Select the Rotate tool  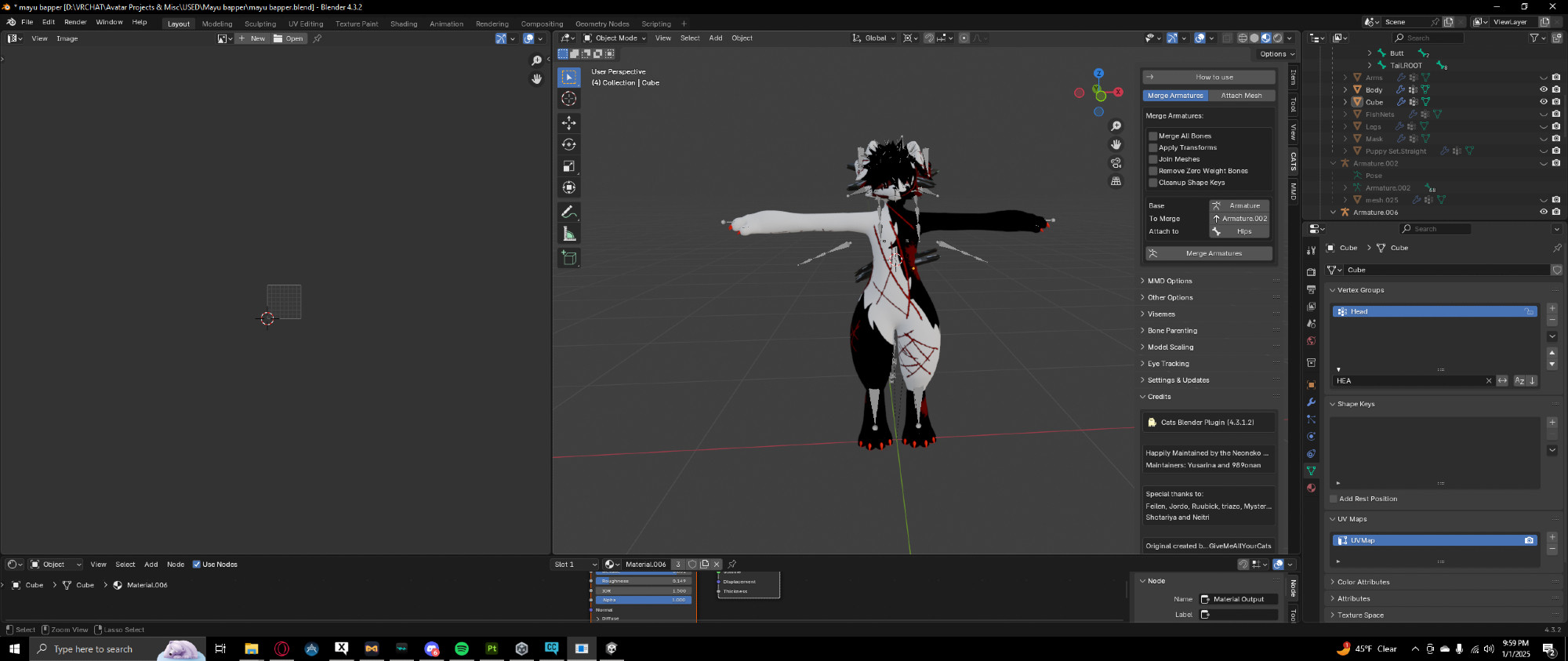569,144
